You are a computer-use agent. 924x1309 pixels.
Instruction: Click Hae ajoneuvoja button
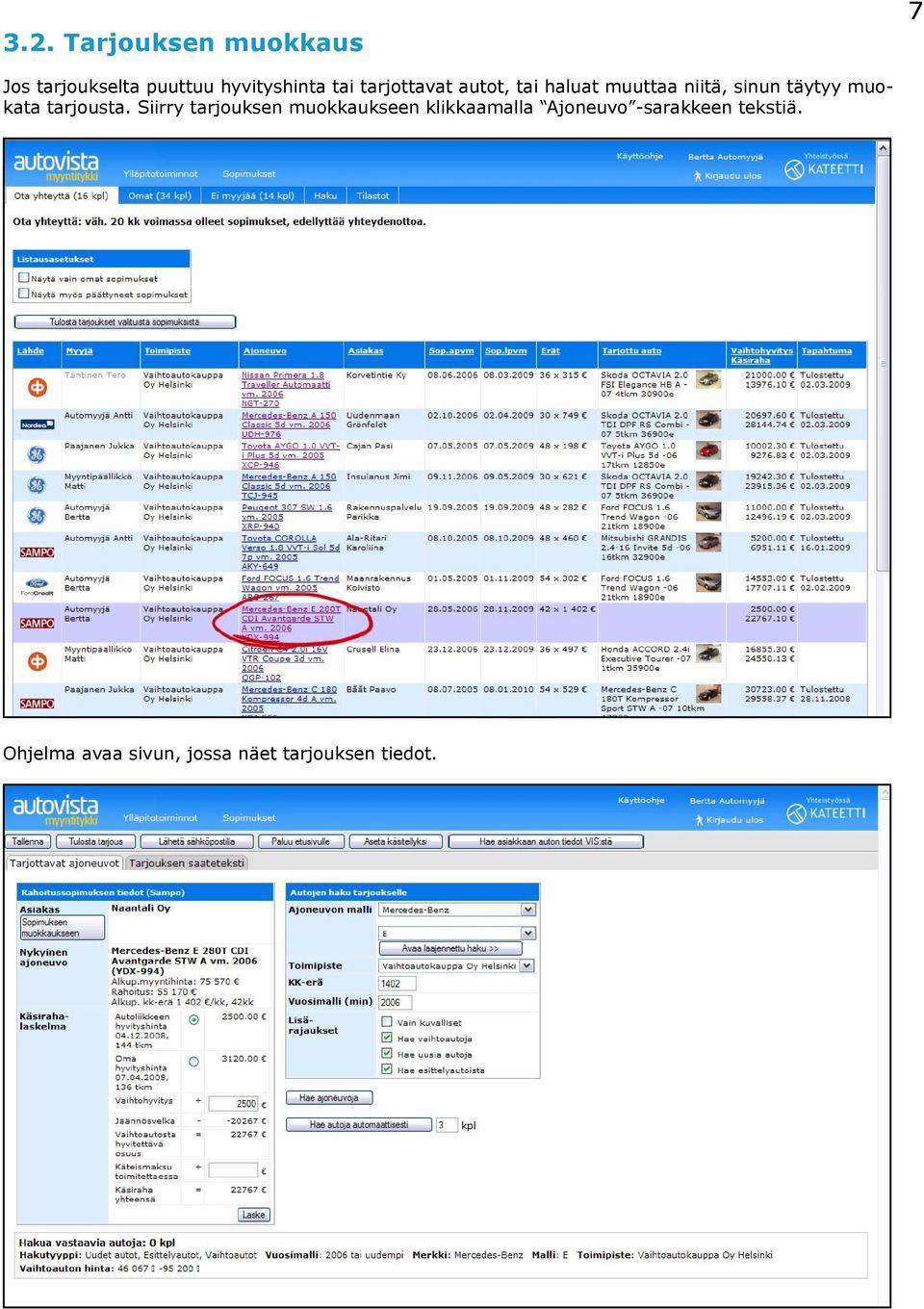tap(329, 1097)
